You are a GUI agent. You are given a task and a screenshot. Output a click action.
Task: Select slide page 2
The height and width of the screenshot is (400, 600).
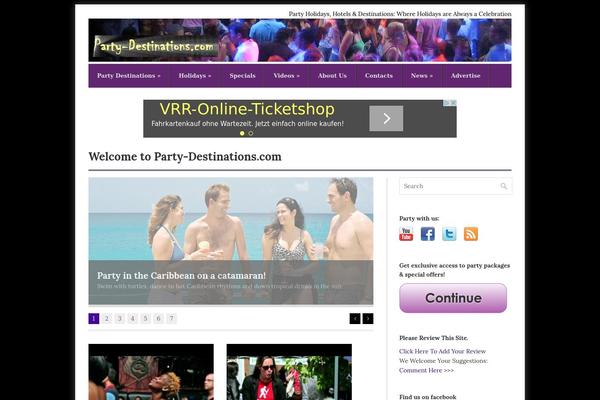tap(107, 318)
